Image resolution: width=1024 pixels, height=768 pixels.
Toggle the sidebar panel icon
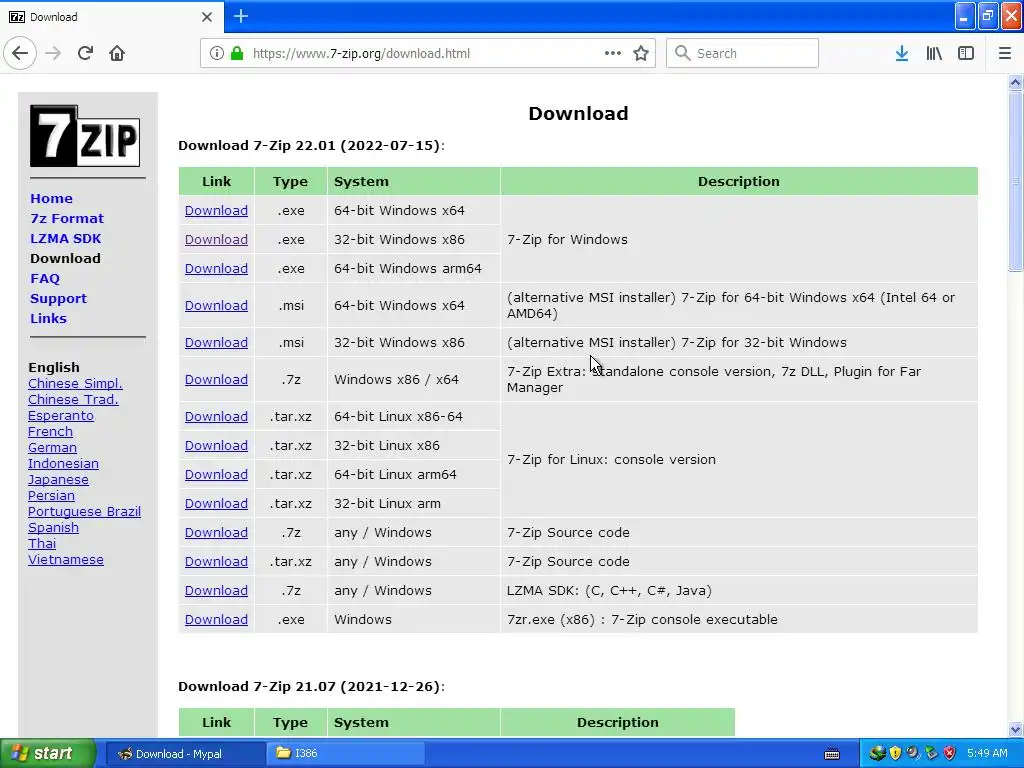[x=966, y=53]
